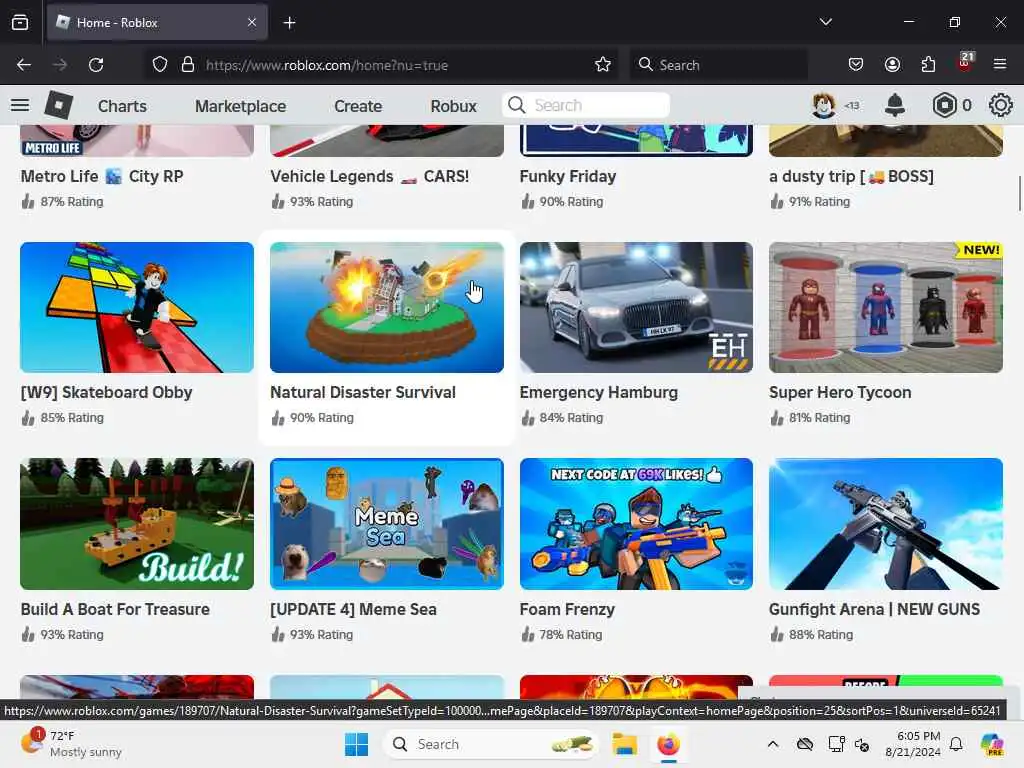Open the Windows notification bell

(956, 744)
